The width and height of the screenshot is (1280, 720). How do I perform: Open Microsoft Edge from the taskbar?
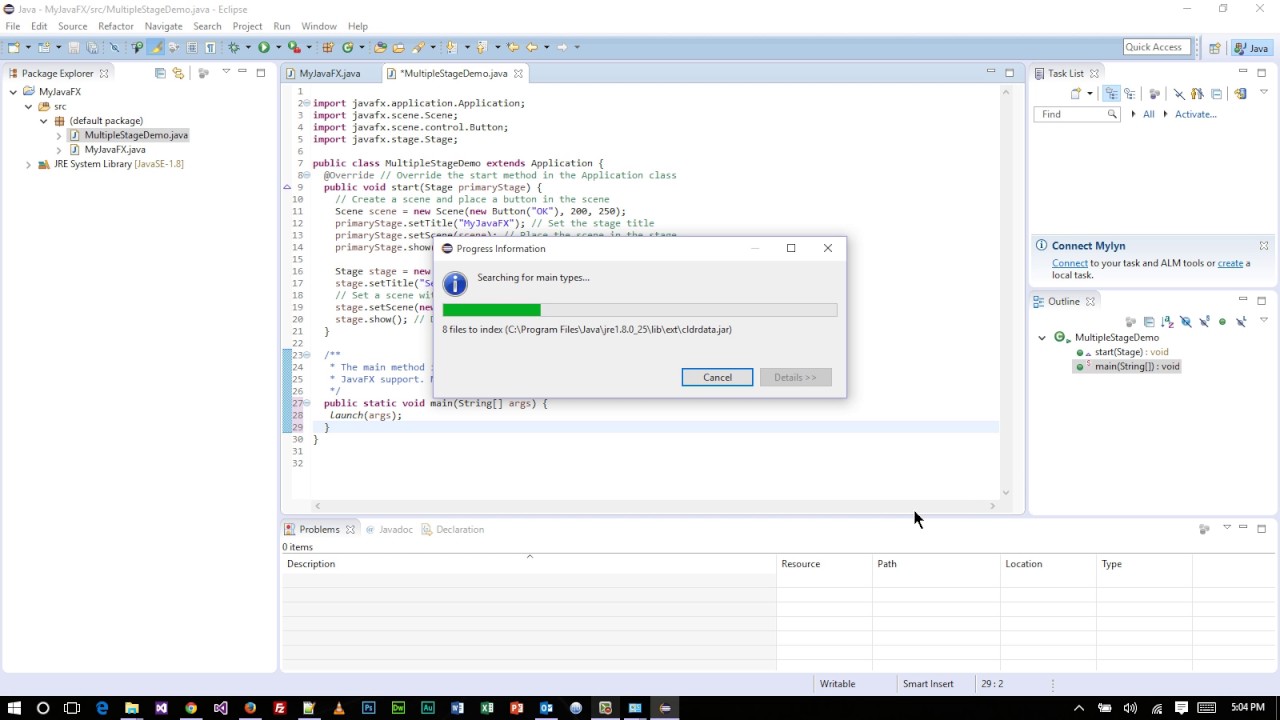pyautogui.click(x=102, y=708)
